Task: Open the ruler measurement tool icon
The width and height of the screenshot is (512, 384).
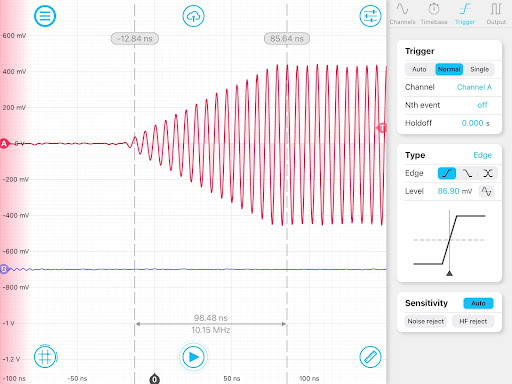Action: coord(370,357)
